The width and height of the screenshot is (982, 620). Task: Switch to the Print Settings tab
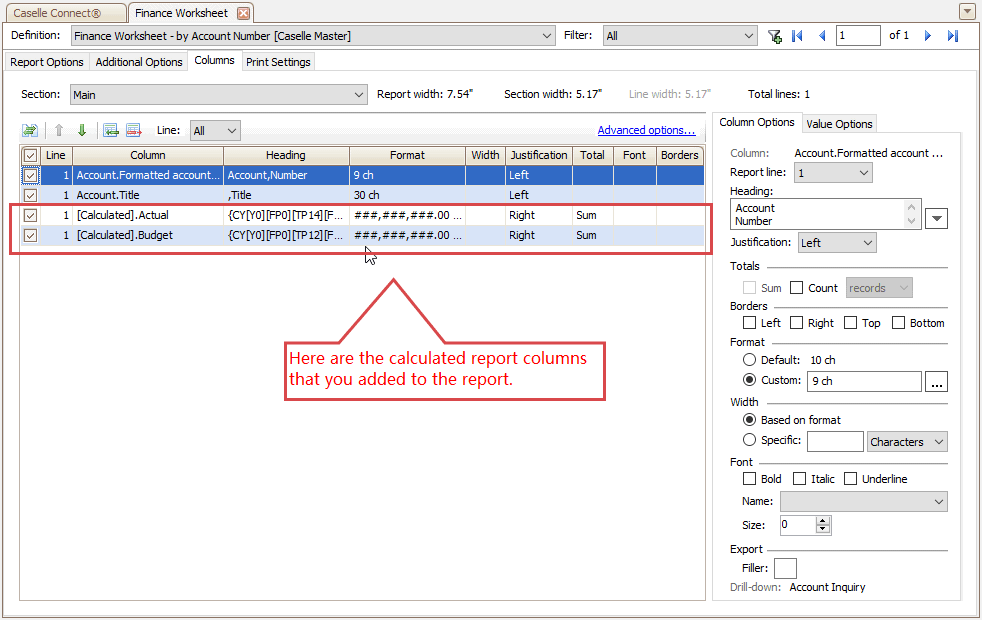click(x=279, y=62)
